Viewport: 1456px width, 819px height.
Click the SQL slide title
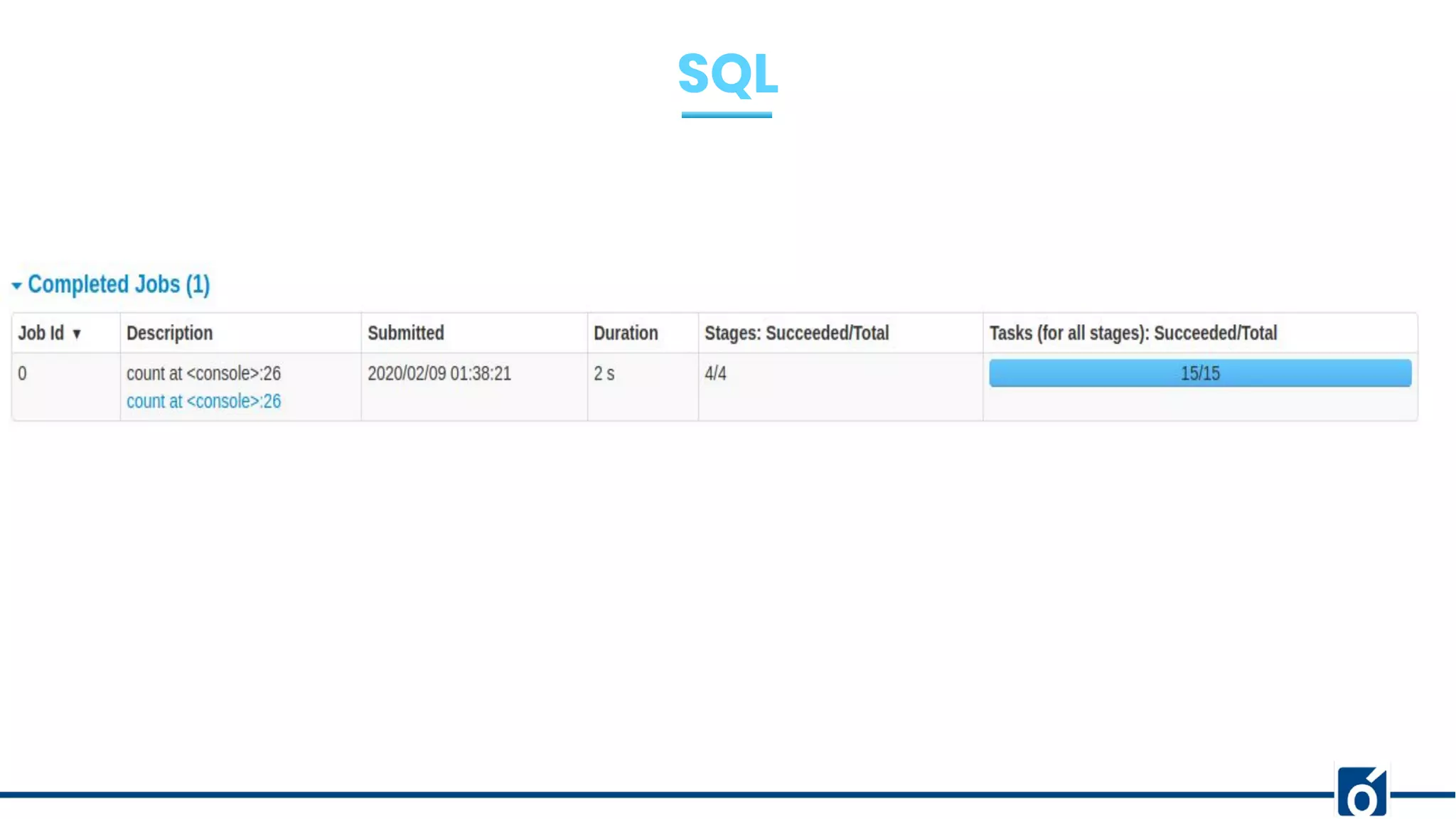coord(727,73)
